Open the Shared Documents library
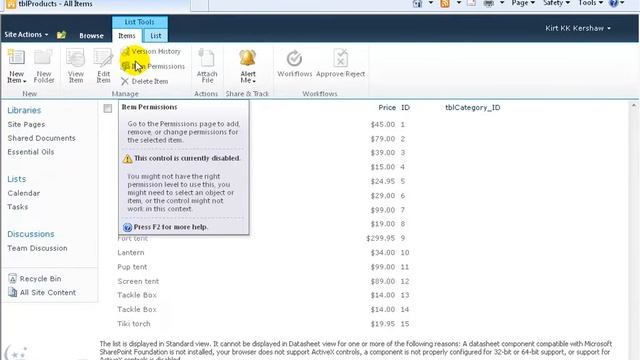The height and width of the screenshot is (360, 640). tap(41, 138)
